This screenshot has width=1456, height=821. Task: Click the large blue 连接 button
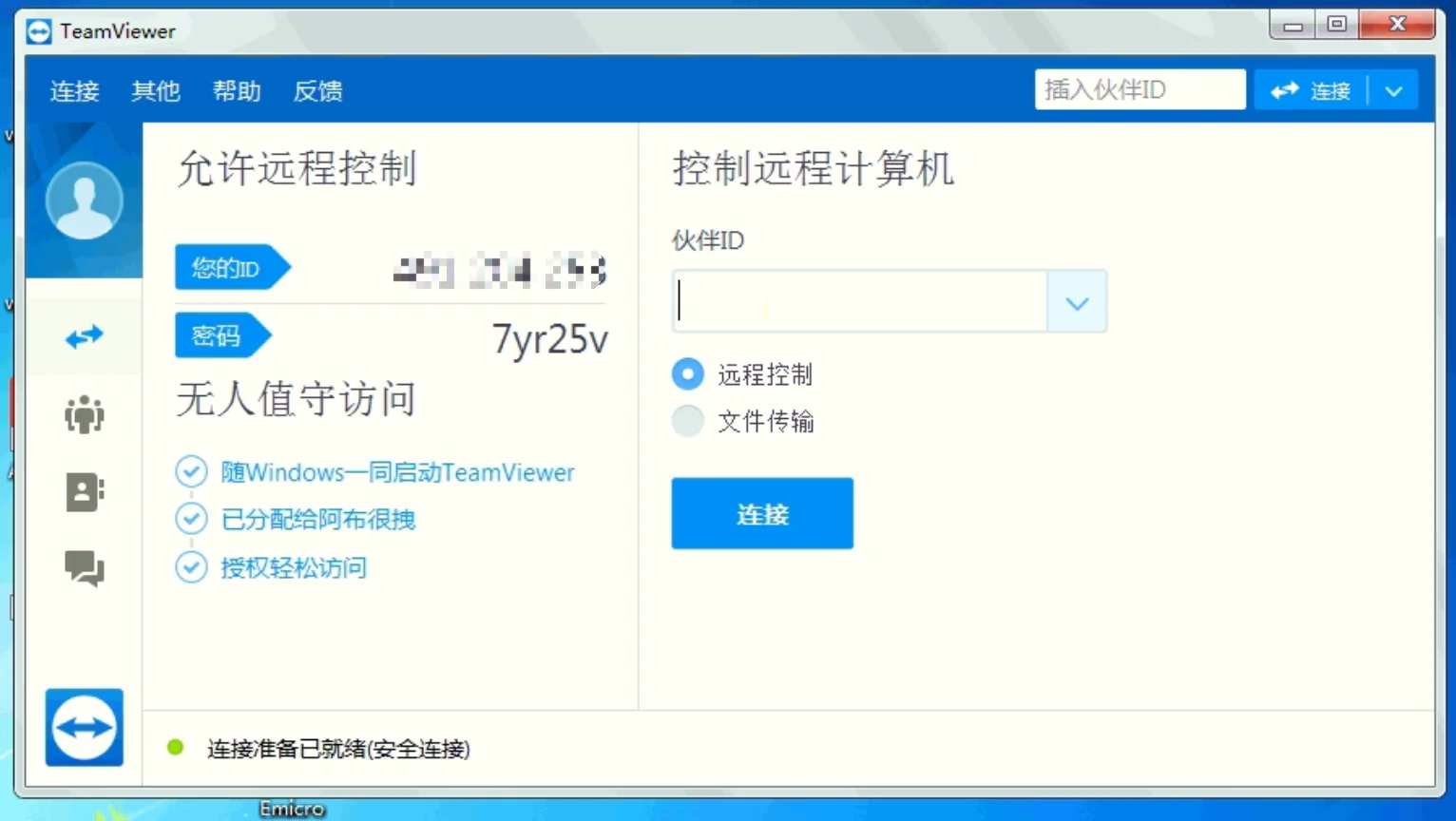762,513
